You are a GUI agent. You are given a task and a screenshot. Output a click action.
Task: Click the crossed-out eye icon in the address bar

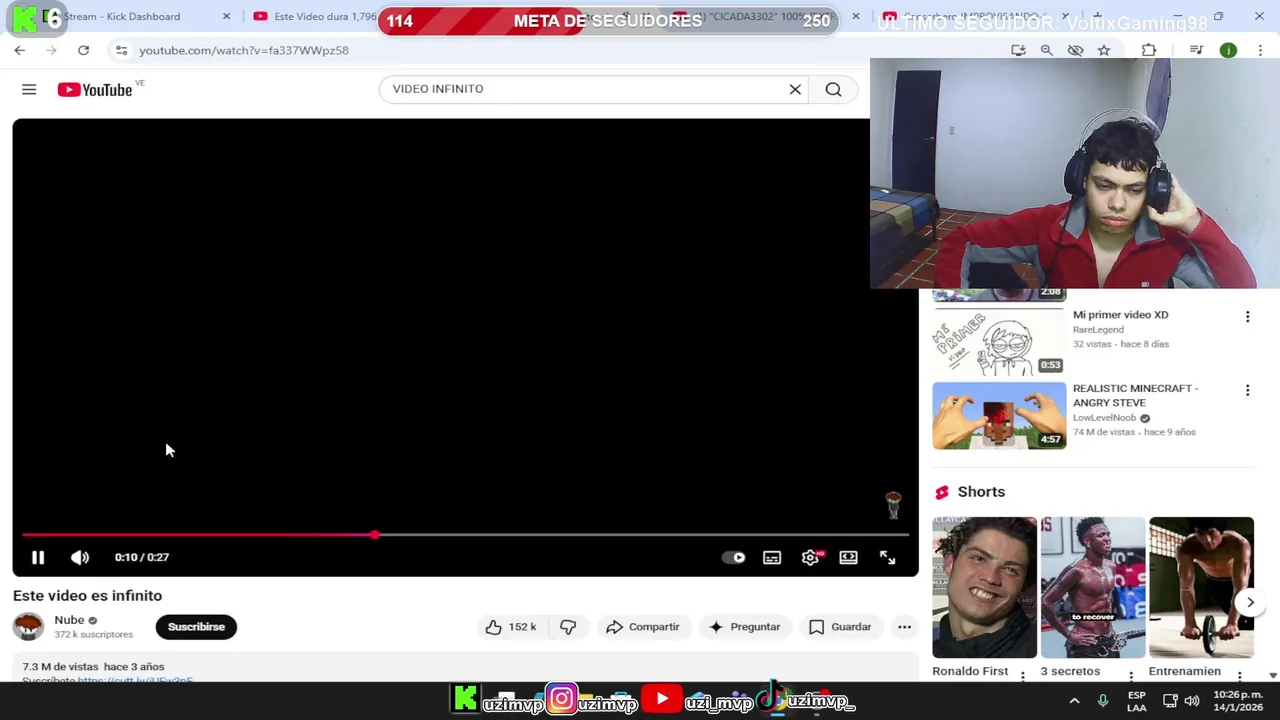1075,50
